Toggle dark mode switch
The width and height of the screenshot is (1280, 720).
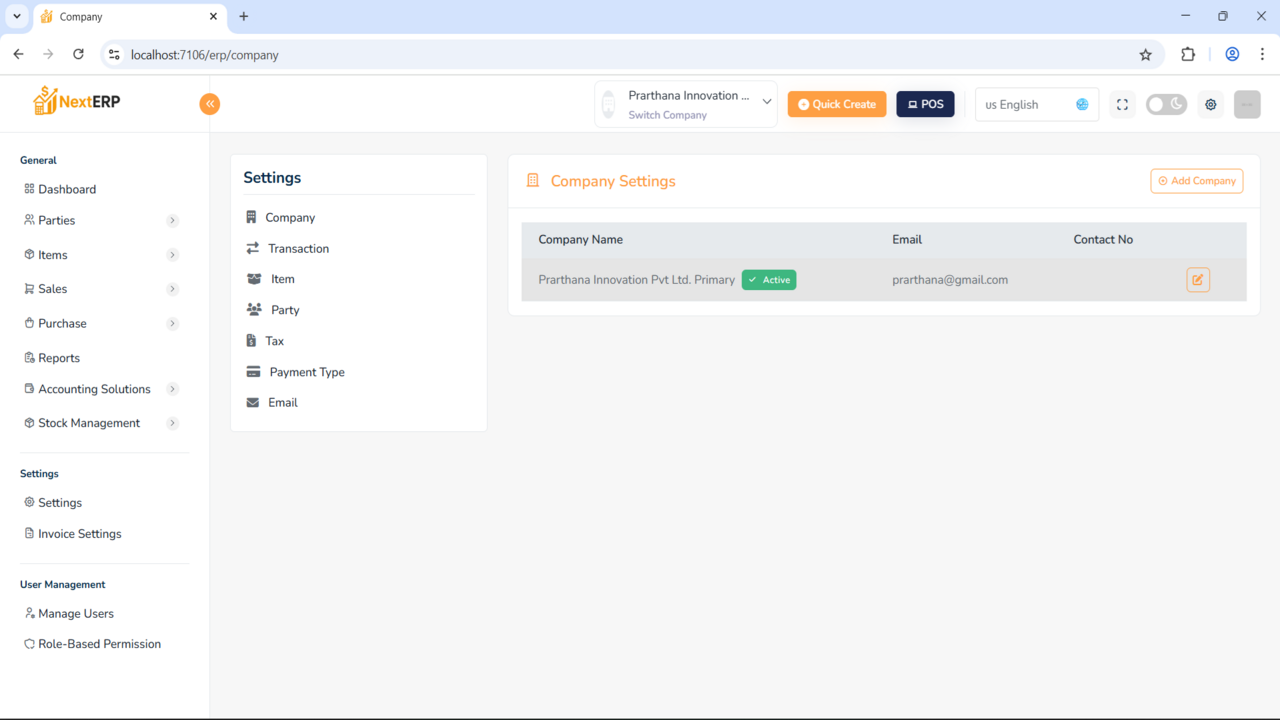(x=1166, y=104)
